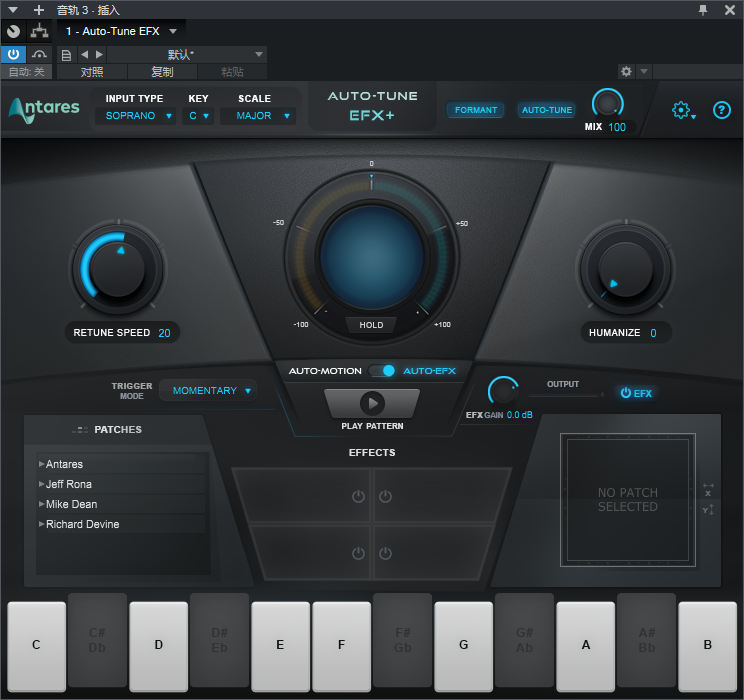Viewport: 744px width, 700px height.
Task: Pin the plugin window
Action: click(703, 9)
